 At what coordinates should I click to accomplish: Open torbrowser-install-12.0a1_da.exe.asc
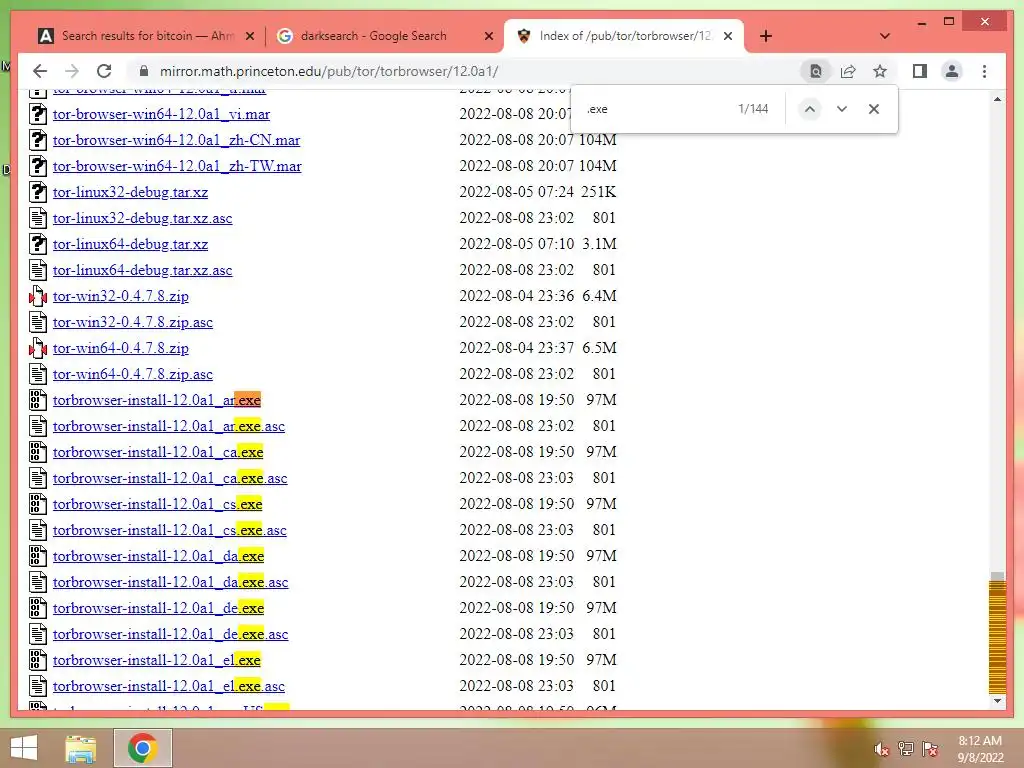pos(170,583)
